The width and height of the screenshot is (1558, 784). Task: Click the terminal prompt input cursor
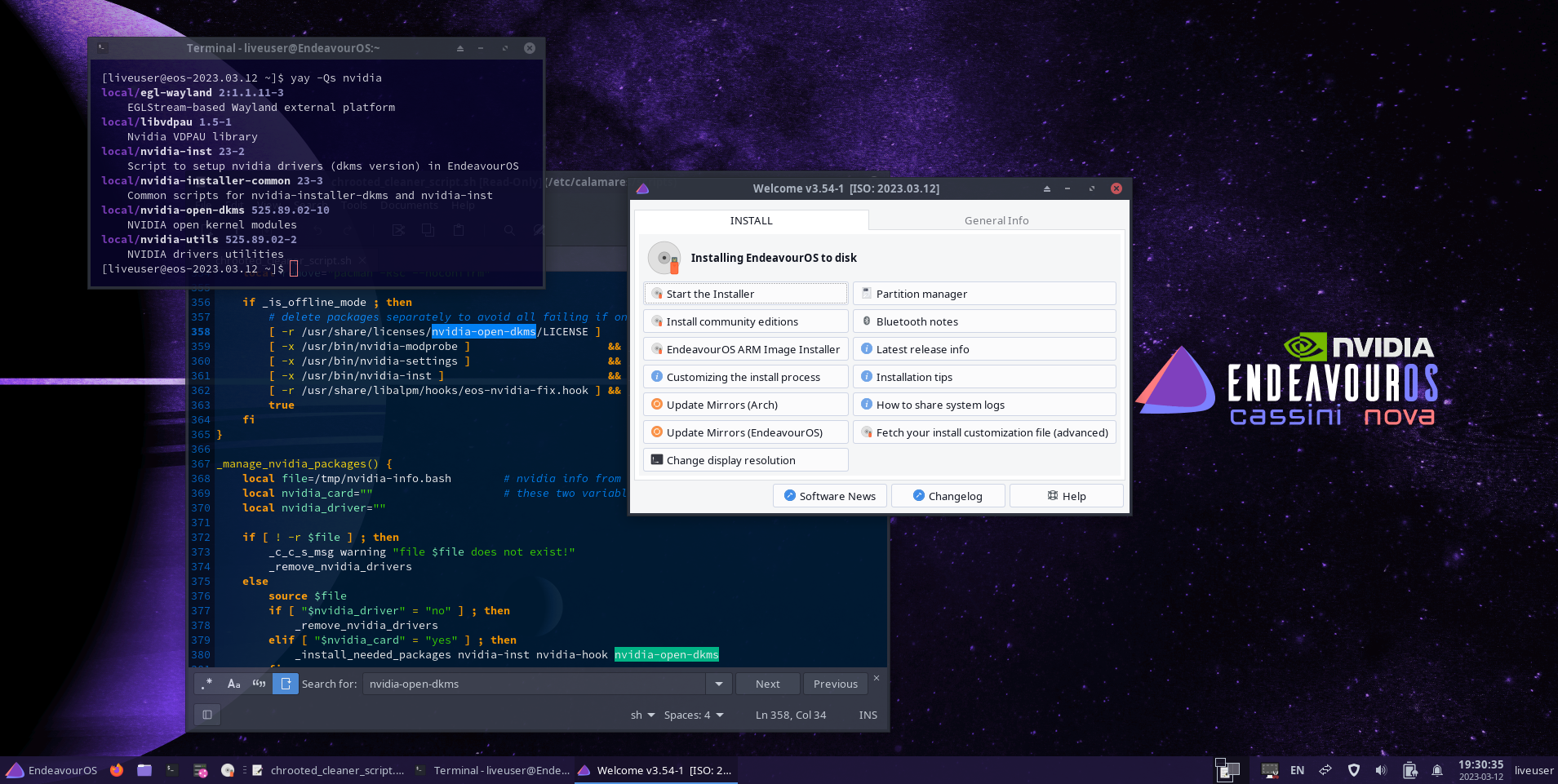point(294,268)
